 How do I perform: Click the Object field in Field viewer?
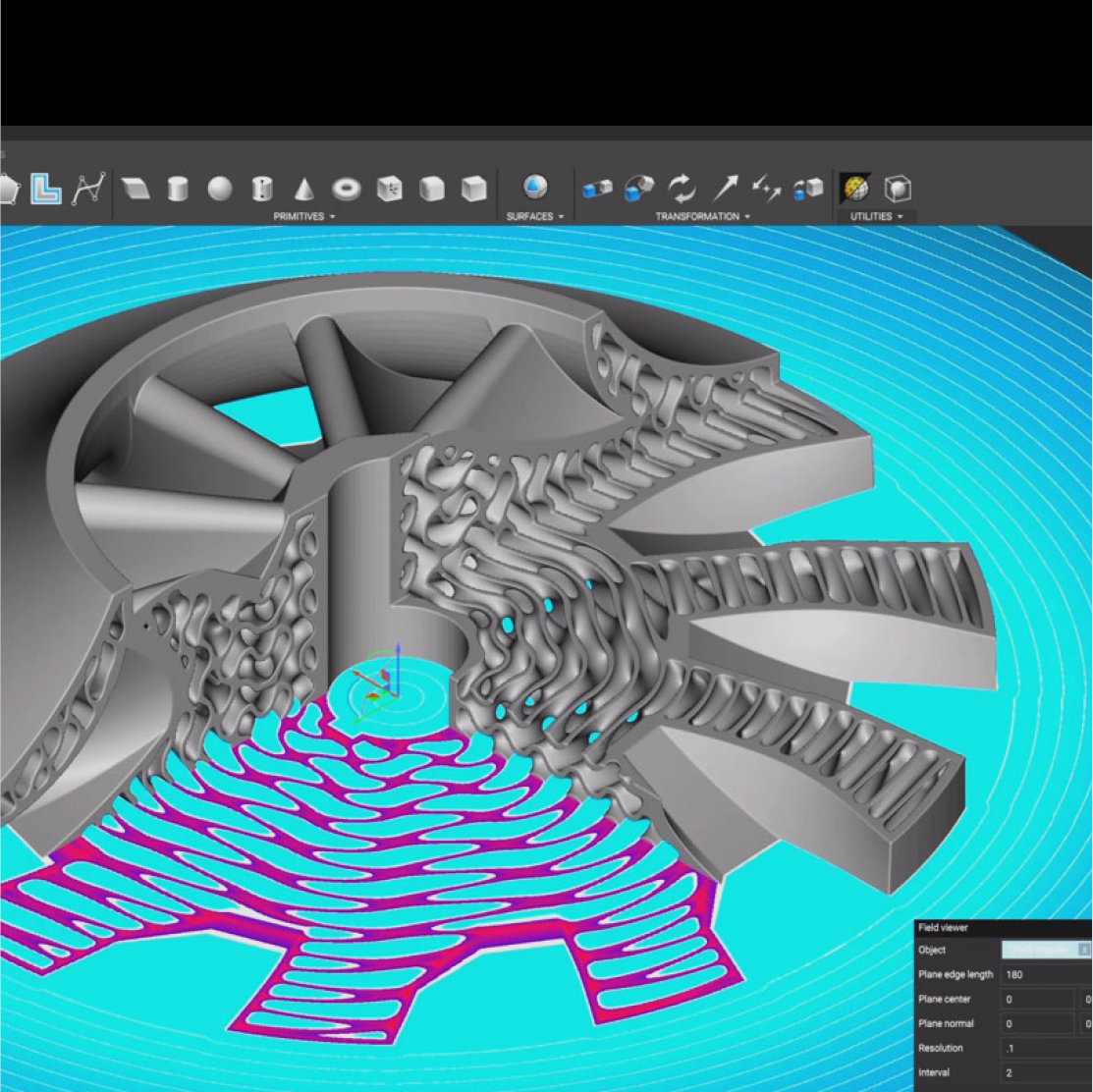pyautogui.click(x=1046, y=950)
